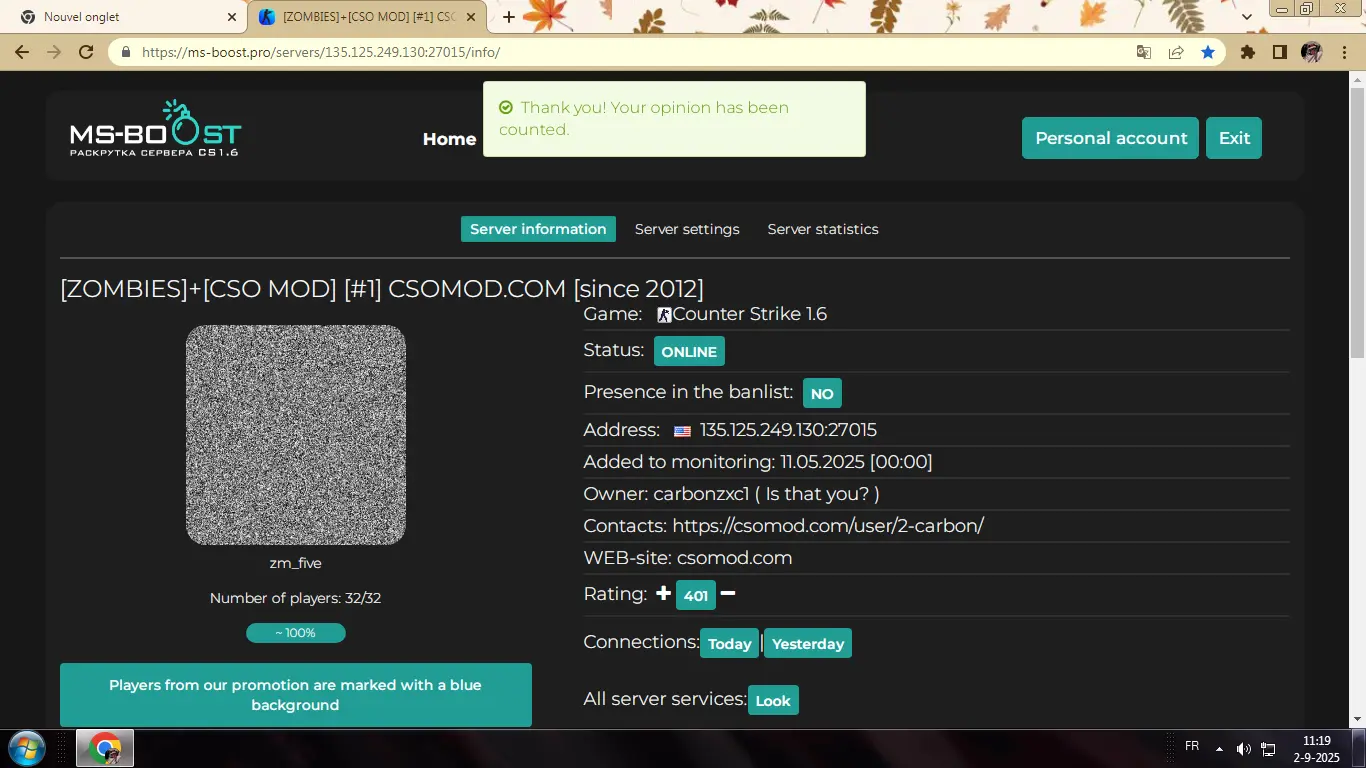Click the ~100% player fill bar
Screen dimensions: 1366x768
(296, 633)
